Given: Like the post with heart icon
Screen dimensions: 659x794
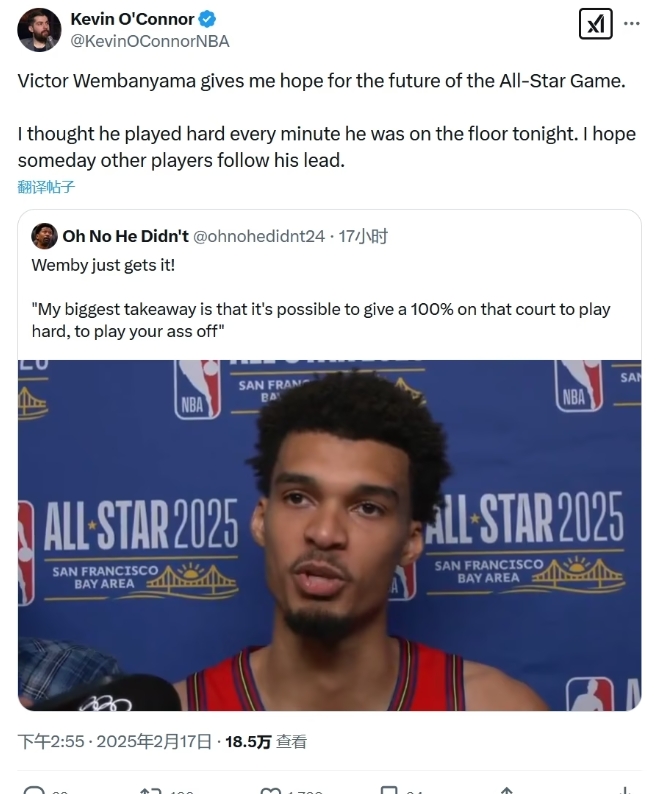Looking at the screenshot, I should (x=270, y=790).
